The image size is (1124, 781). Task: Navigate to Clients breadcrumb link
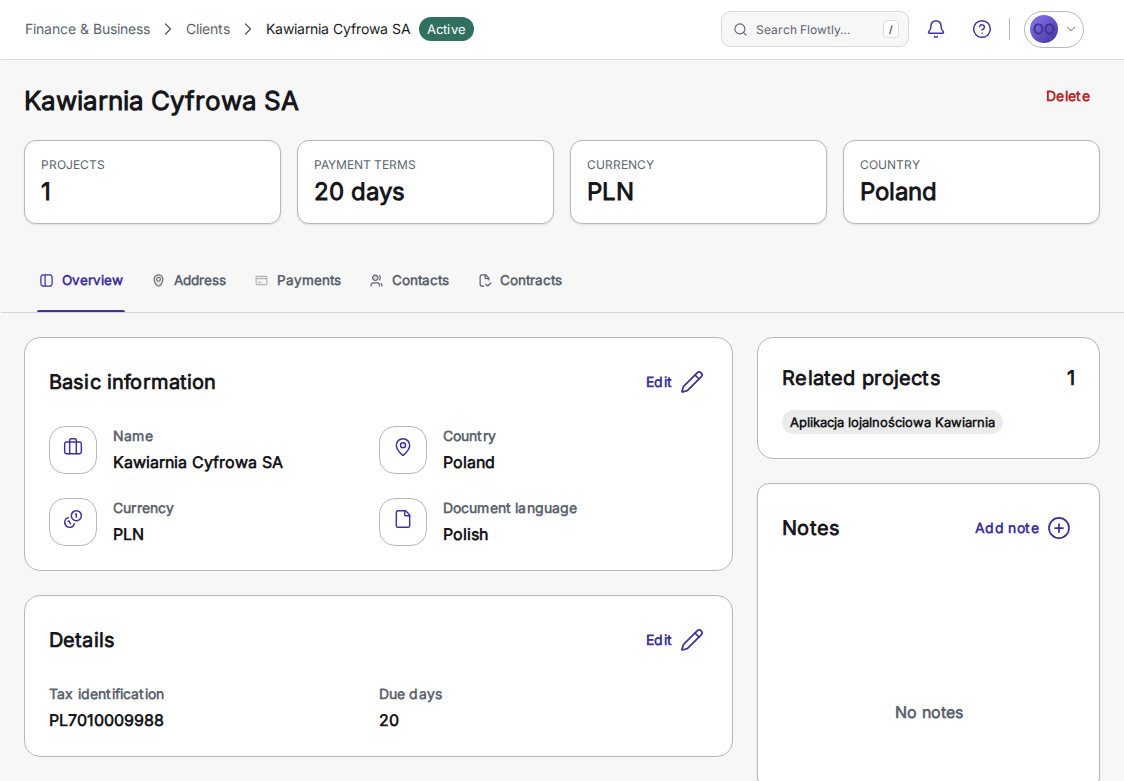point(208,29)
